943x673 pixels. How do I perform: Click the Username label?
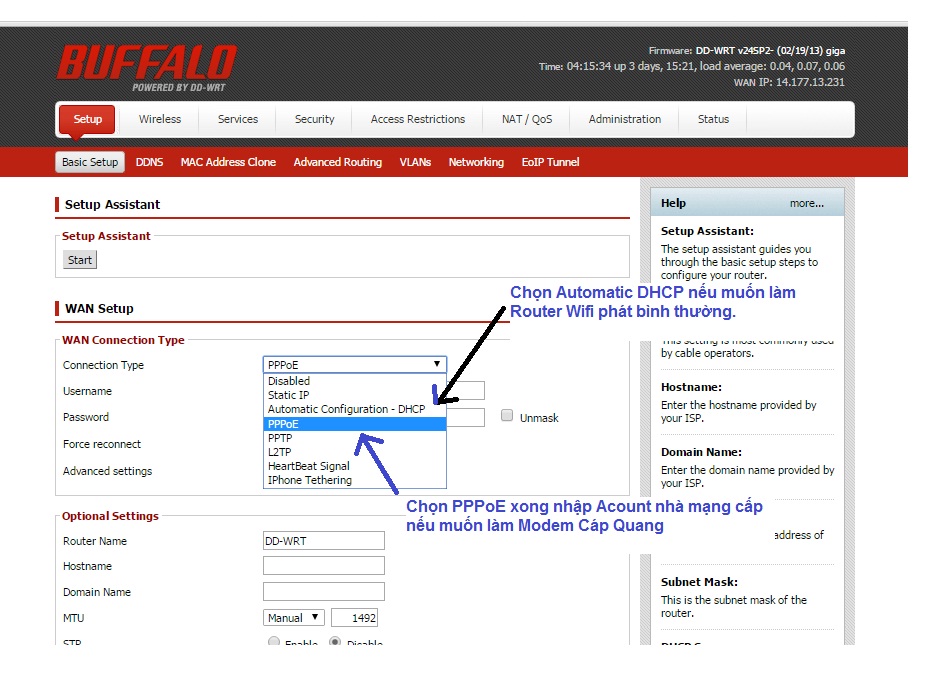click(x=87, y=391)
